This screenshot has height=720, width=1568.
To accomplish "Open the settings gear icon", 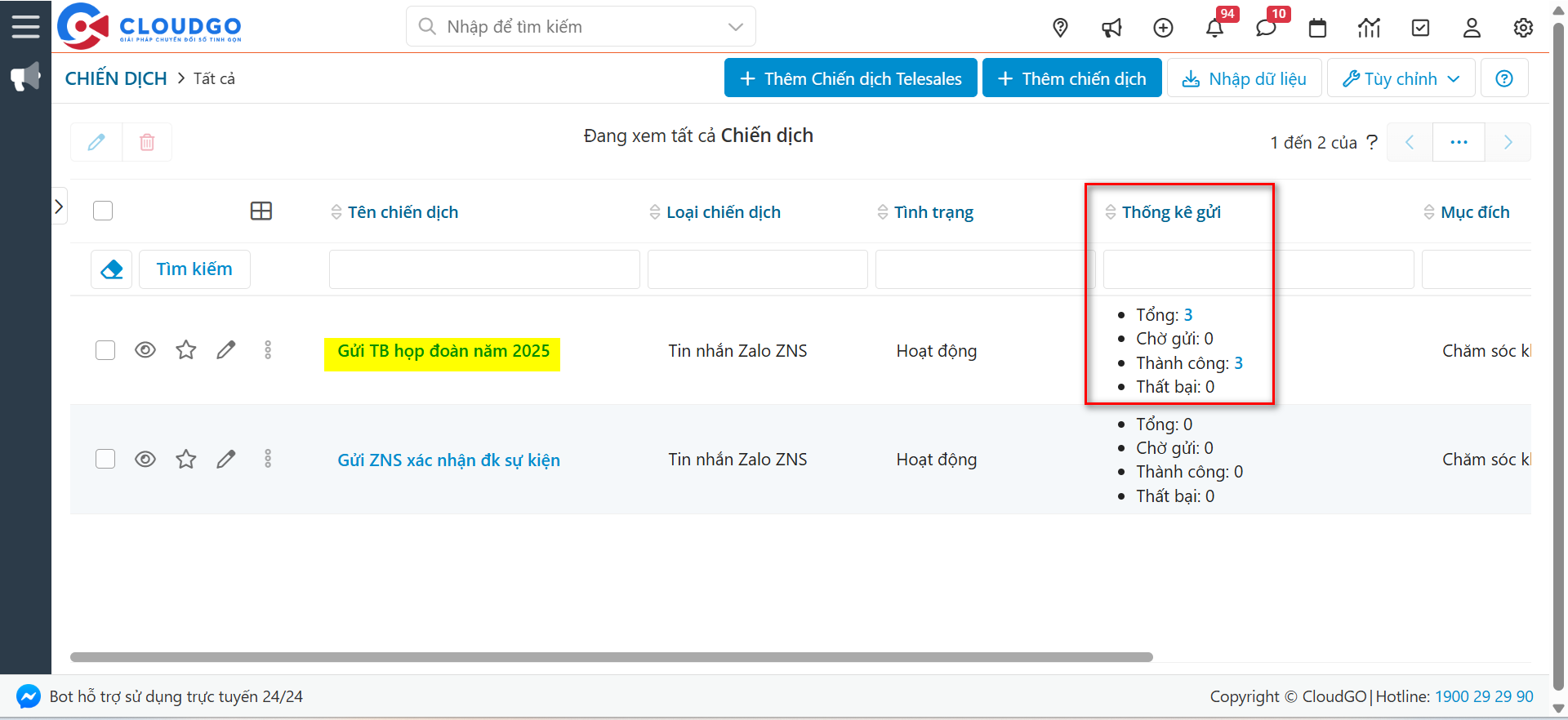I will (1523, 28).
